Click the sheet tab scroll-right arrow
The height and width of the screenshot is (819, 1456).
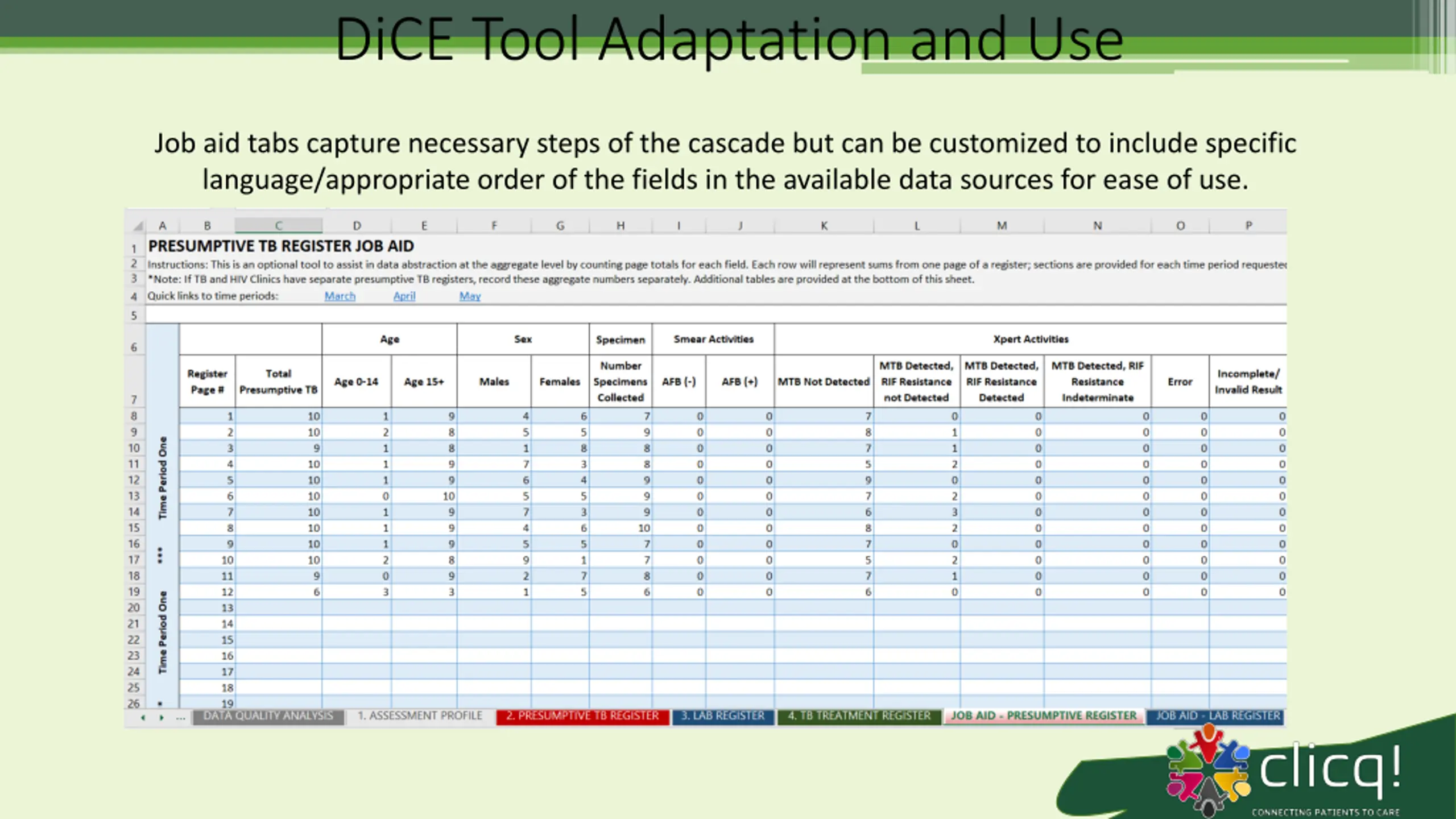click(x=162, y=718)
